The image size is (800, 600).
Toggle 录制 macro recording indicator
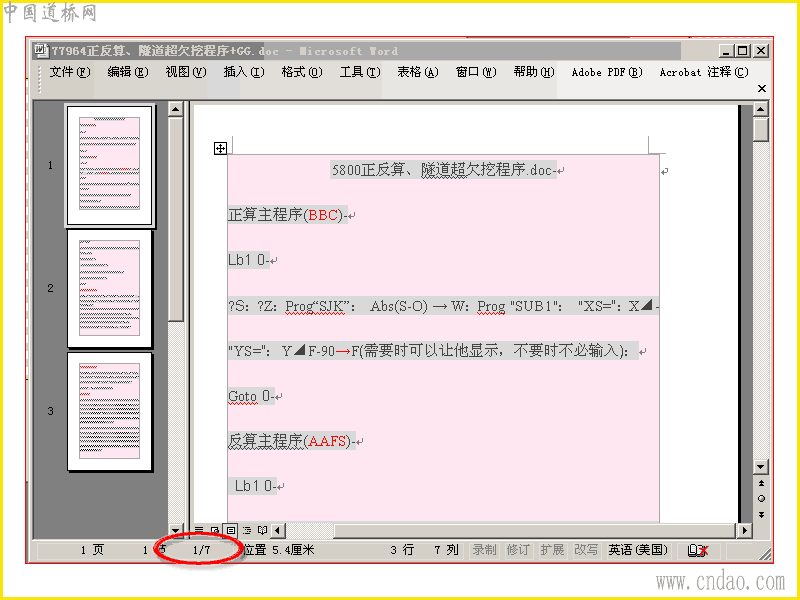(484, 550)
